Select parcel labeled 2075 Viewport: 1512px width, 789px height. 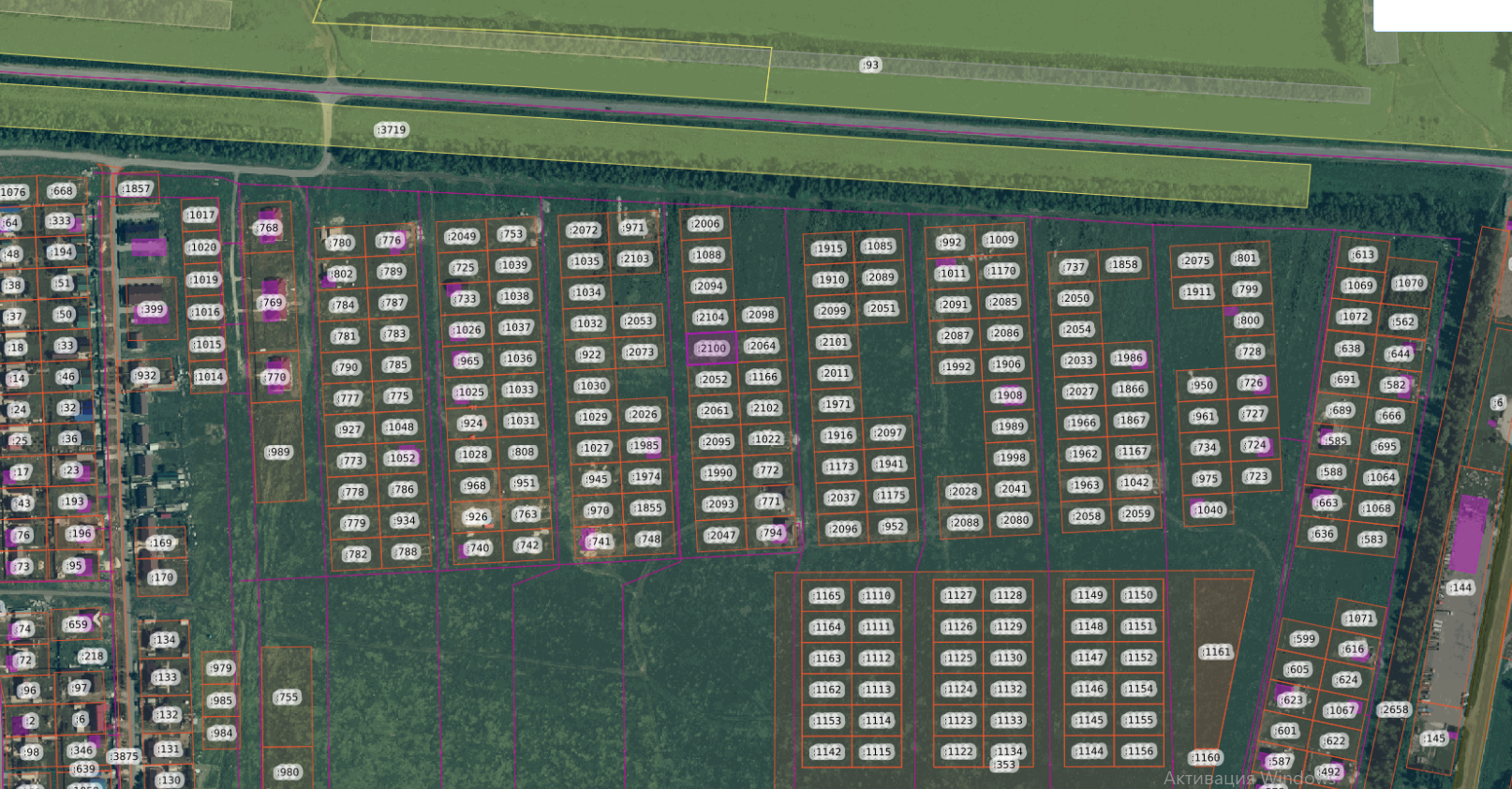[x=1195, y=261]
